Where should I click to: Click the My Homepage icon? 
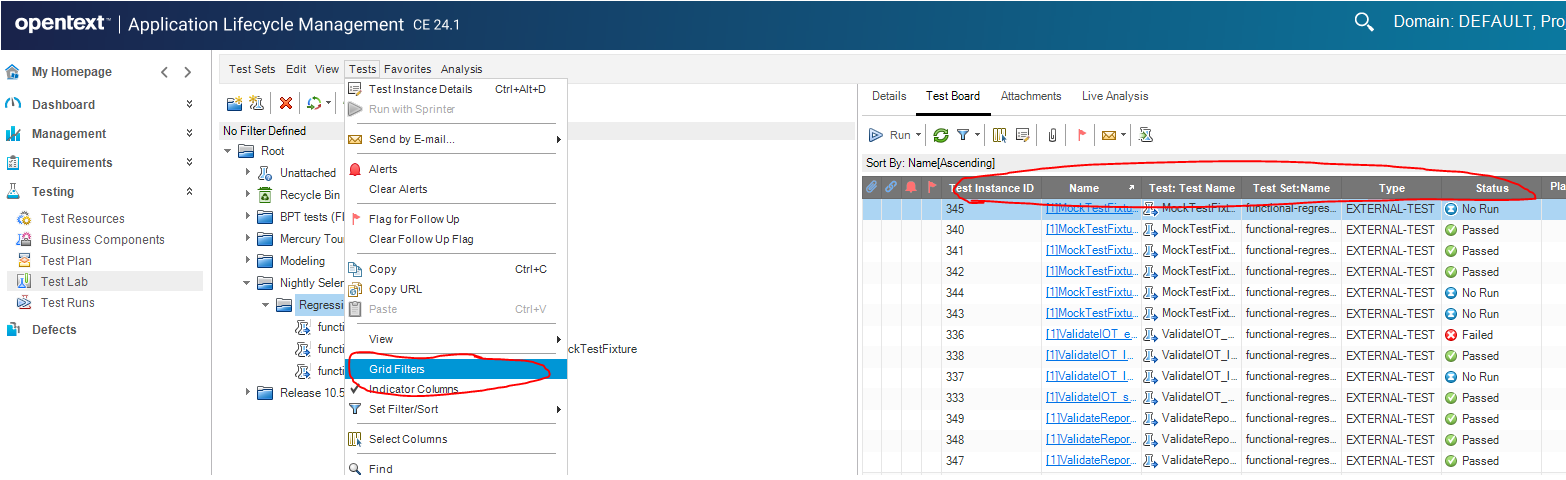coord(12,72)
